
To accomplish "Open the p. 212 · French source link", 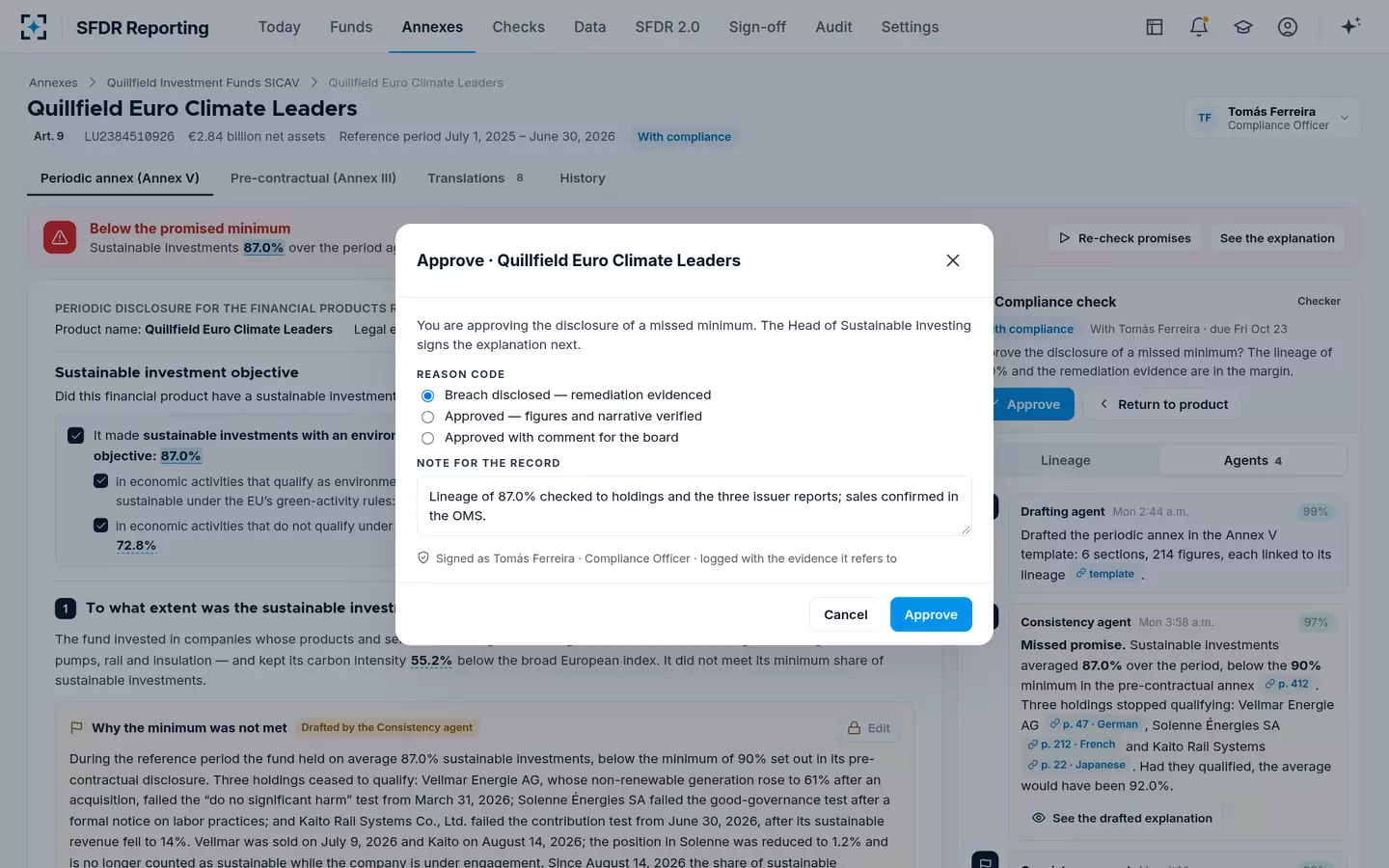I will tap(1072, 745).
